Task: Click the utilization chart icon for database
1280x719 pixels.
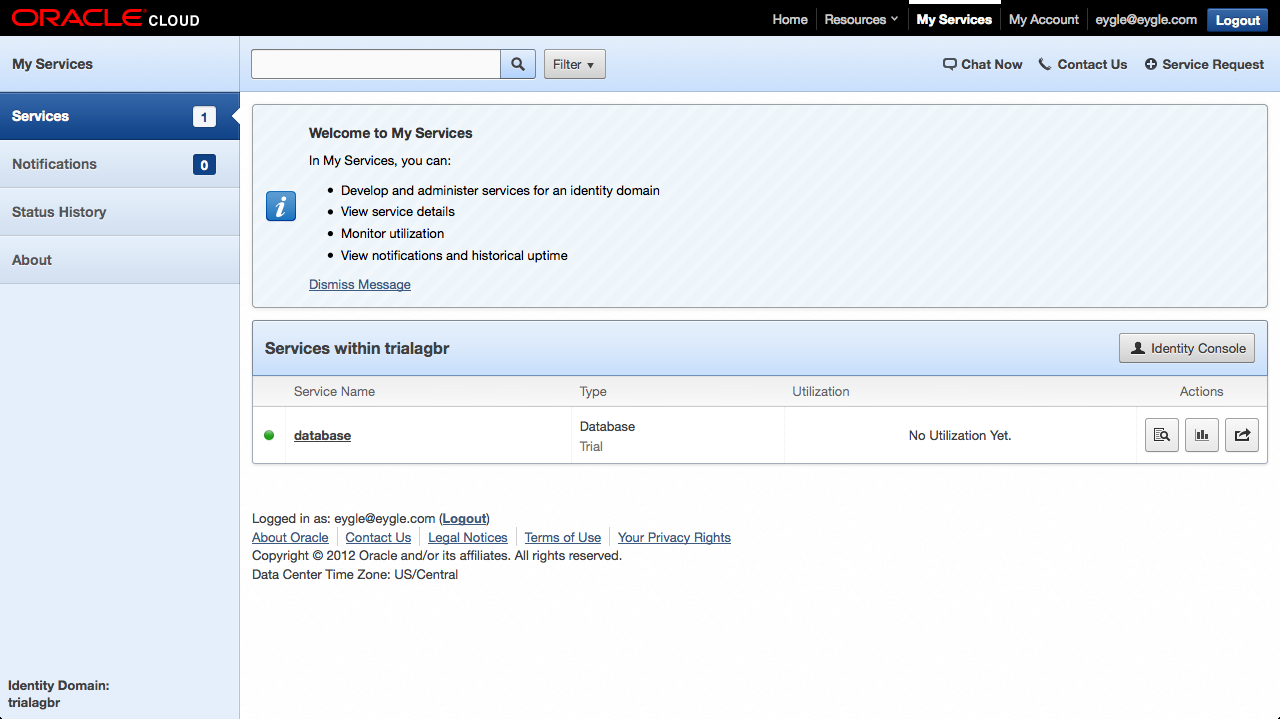Action: coord(1201,435)
